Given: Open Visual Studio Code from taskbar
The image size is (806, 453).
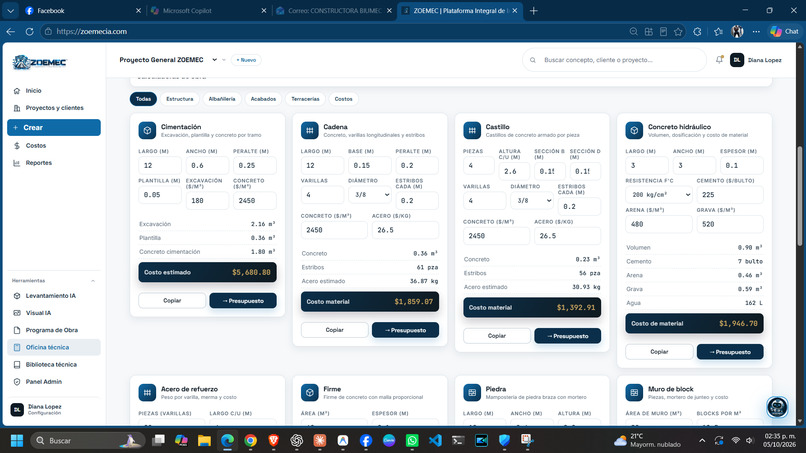Looking at the screenshot, I should pyautogui.click(x=435, y=441).
